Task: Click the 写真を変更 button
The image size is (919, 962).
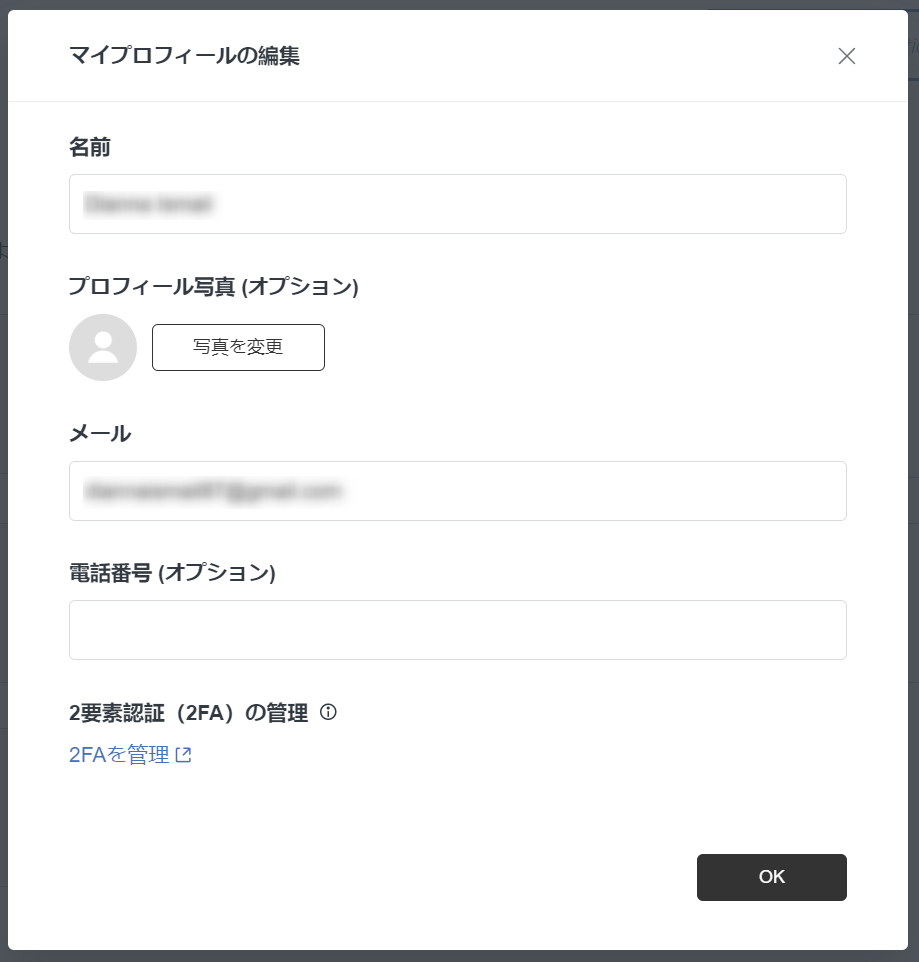Action: click(x=238, y=347)
